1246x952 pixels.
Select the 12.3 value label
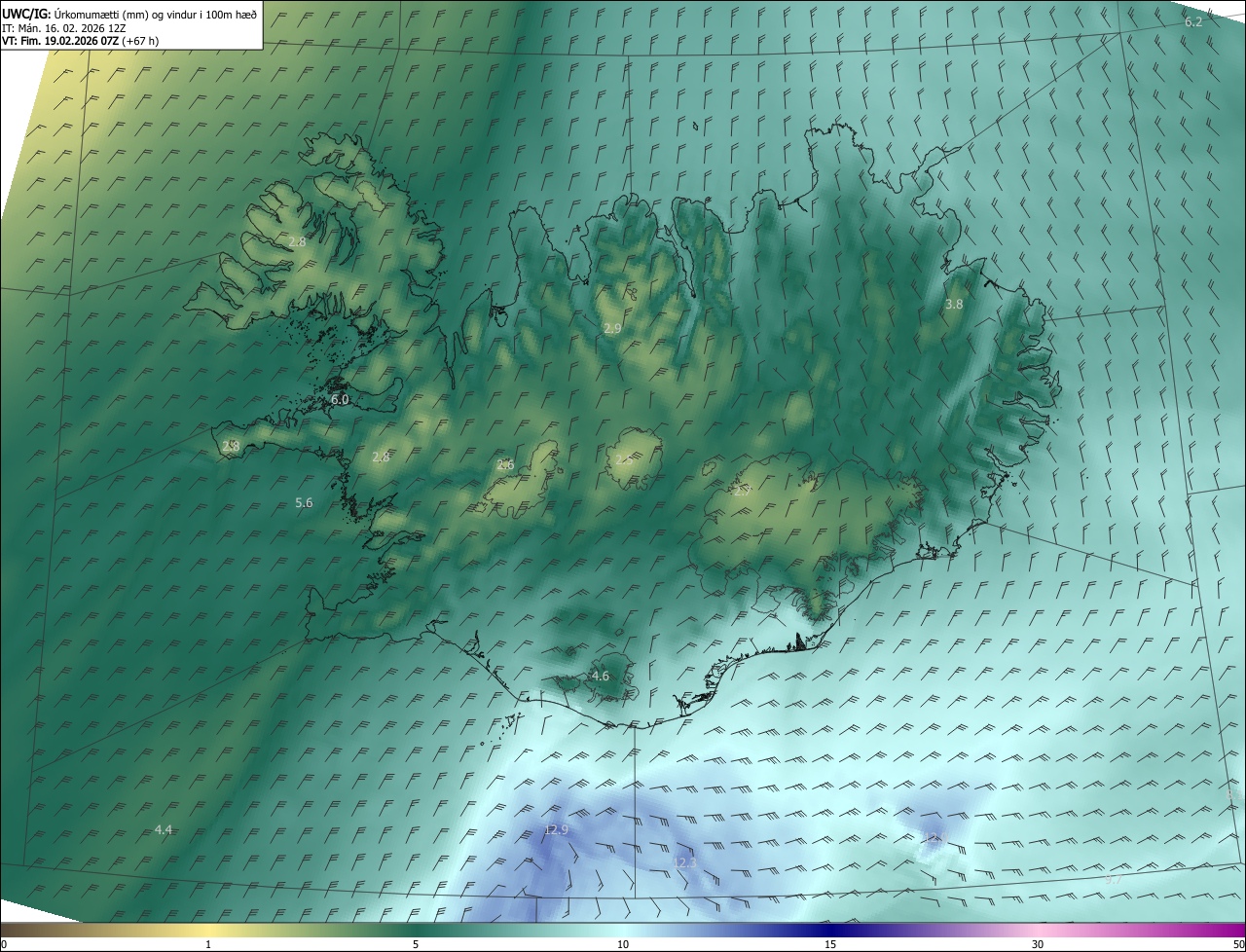[685, 862]
